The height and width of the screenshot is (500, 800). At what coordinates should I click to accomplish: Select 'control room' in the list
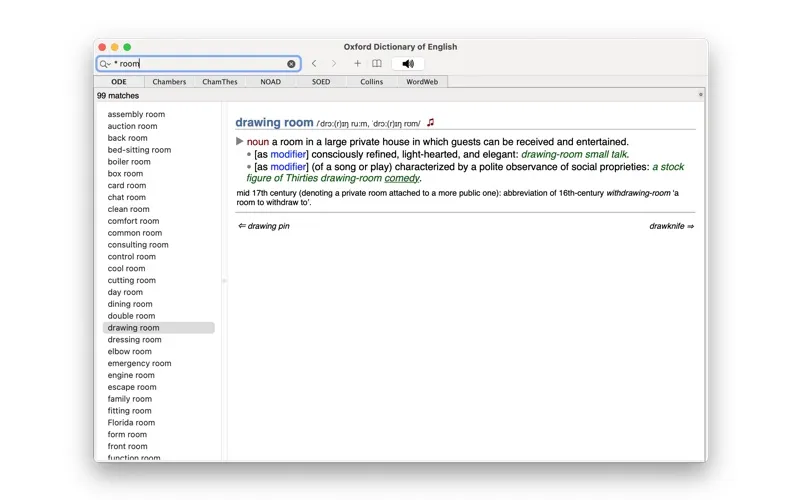pyautogui.click(x=132, y=257)
